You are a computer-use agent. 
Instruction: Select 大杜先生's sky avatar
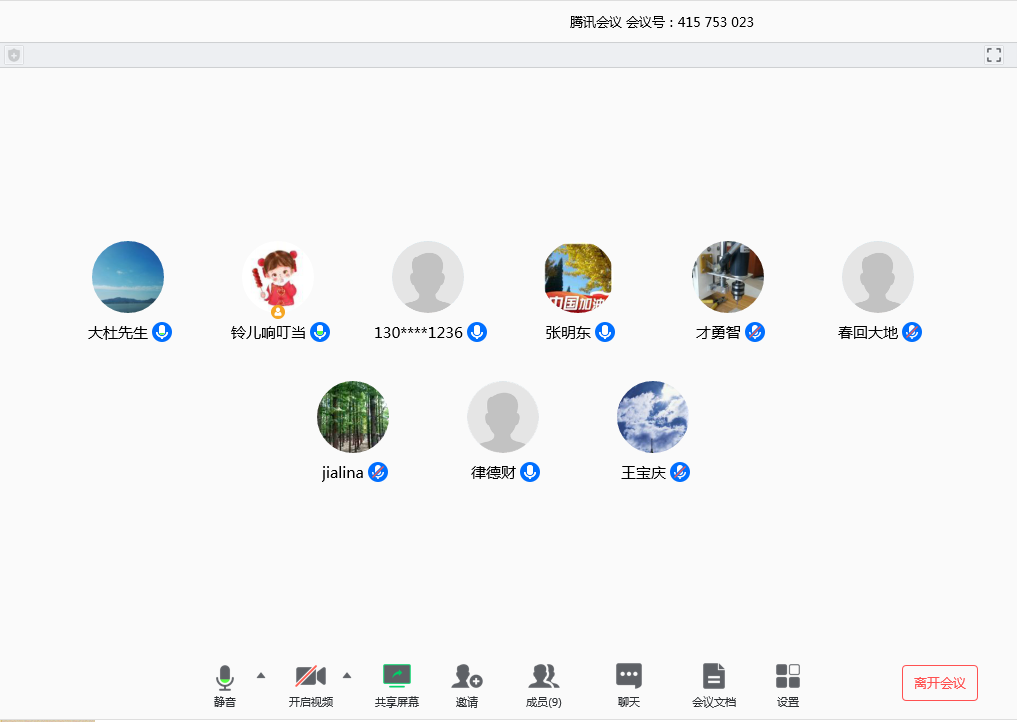click(128, 277)
